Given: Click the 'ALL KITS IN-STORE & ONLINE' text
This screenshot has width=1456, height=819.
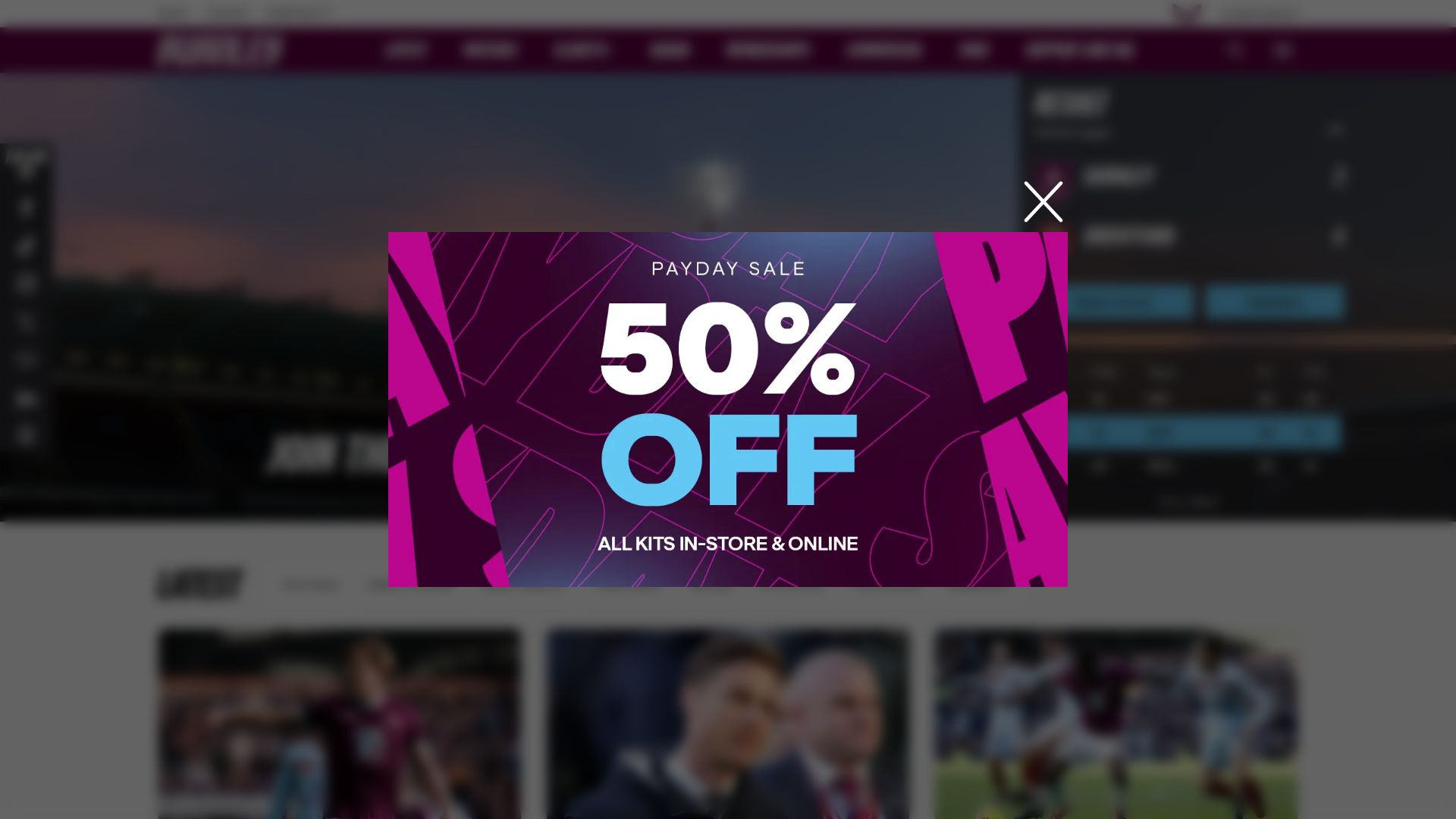Looking at the screenshot, I should [728, 544].
